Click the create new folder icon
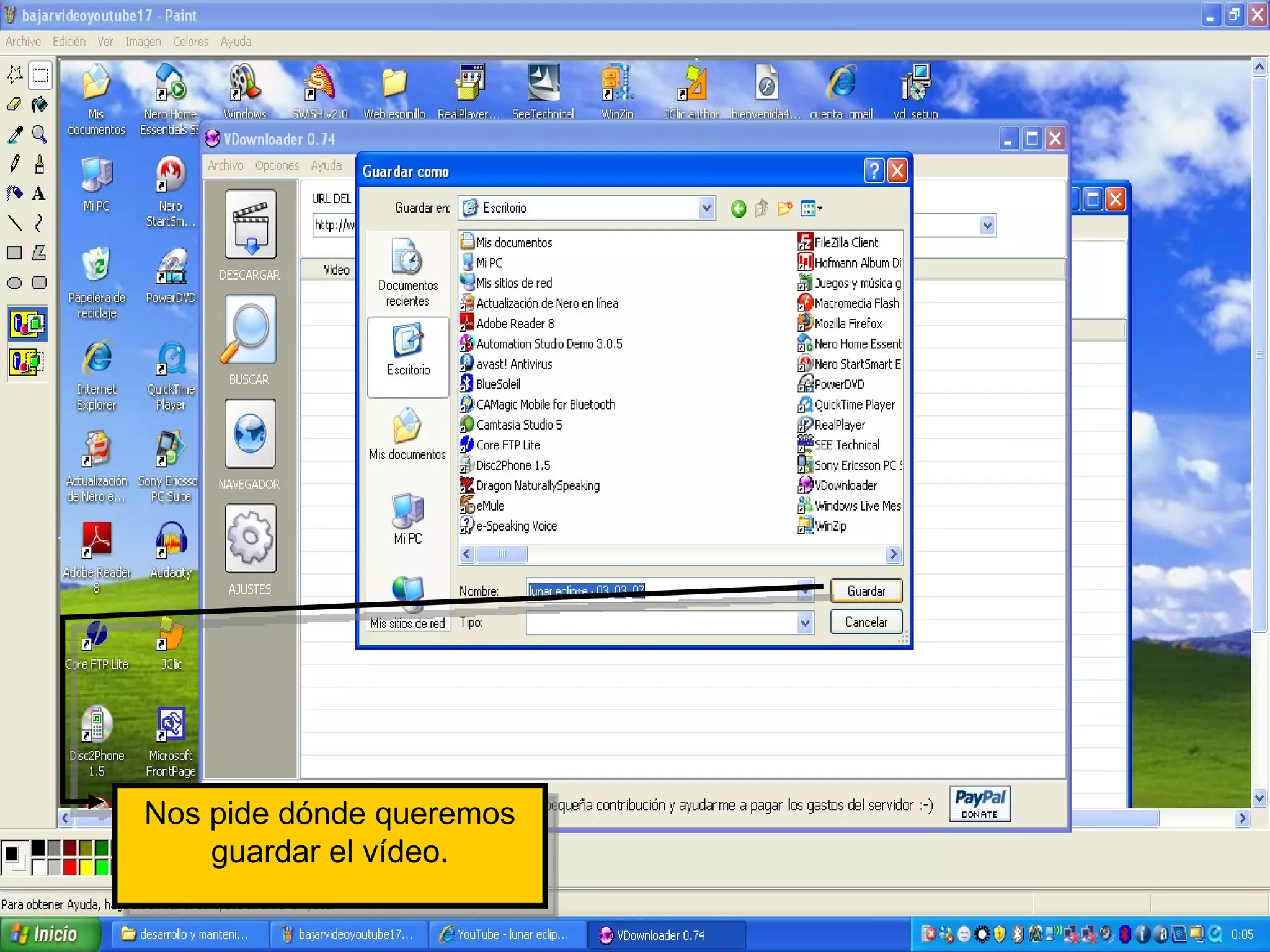Screen dimensions: 1270x952 785,208
